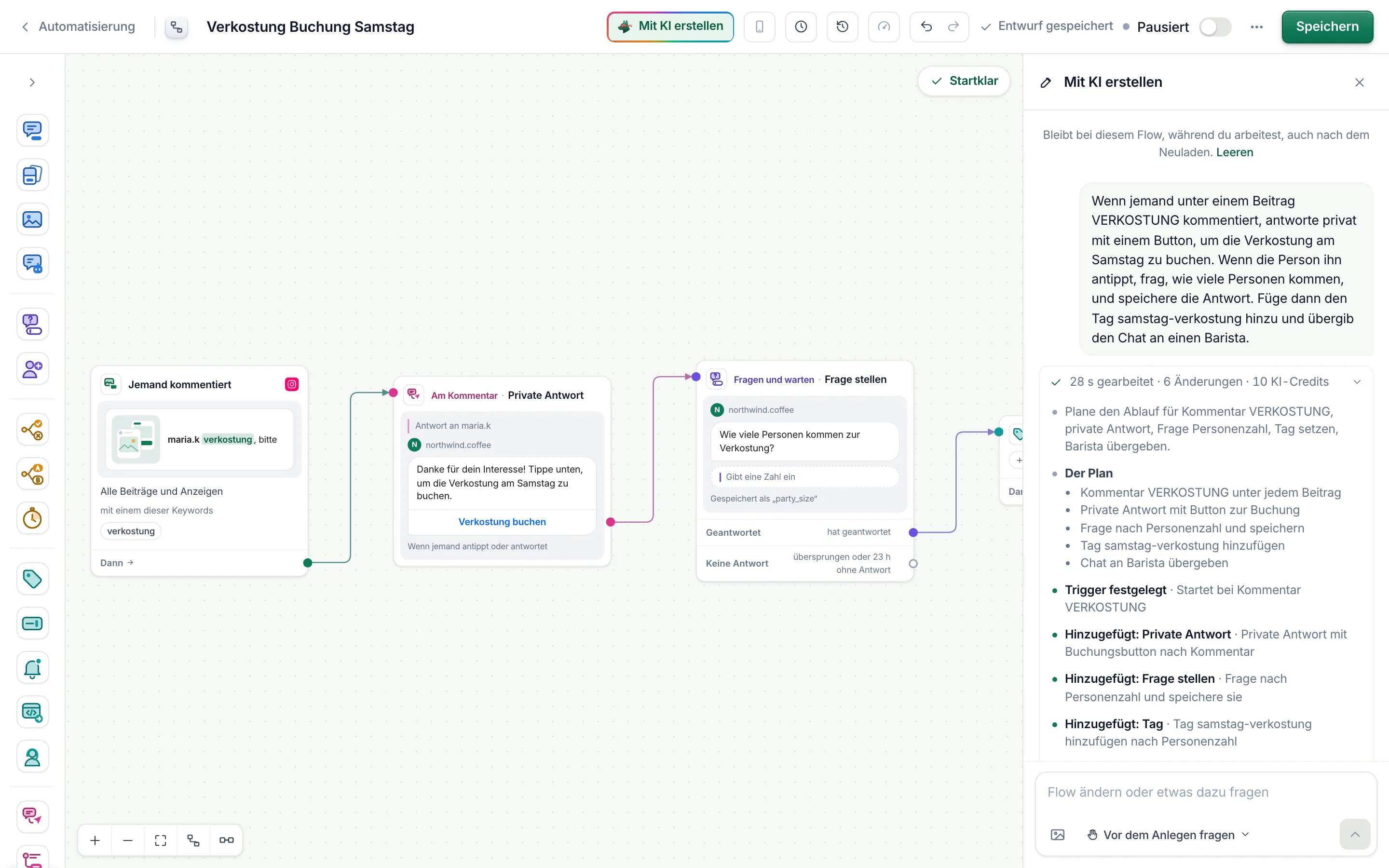Add an A/B split block from sidebar
Viewport: 1389px width, 868px height.
tap(32, 474)
